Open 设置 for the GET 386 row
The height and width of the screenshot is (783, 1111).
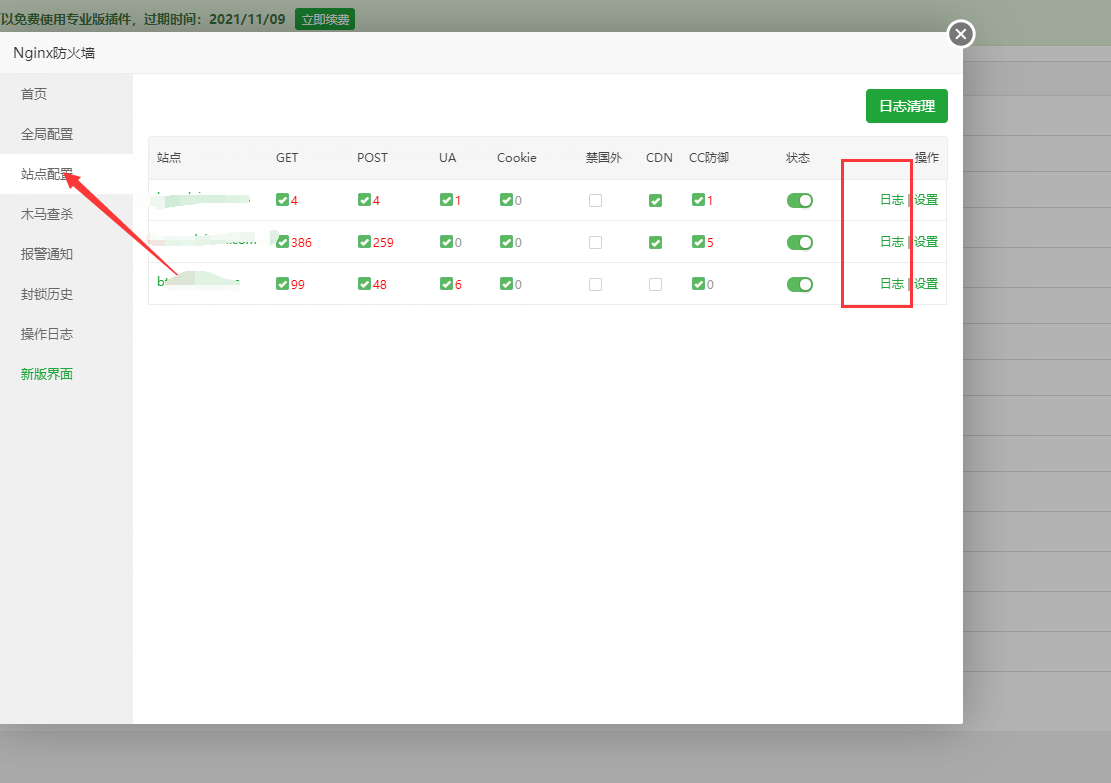tap(925, 242)
